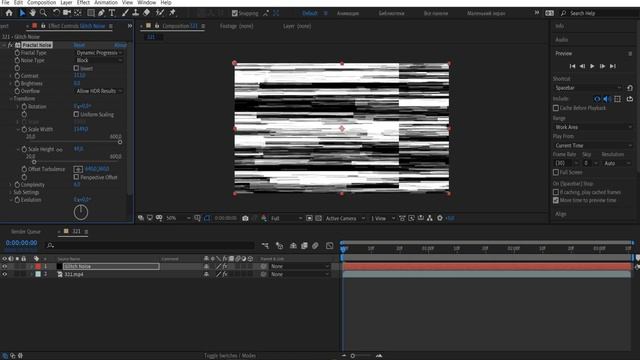Select the Eraser tool

[x=146, y=13]
